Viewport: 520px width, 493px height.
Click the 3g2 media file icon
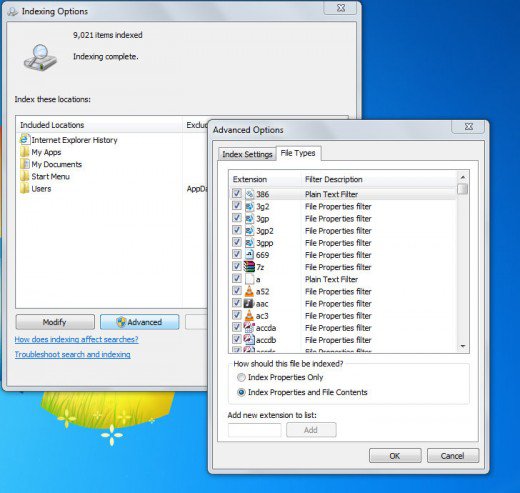[249, 206]
